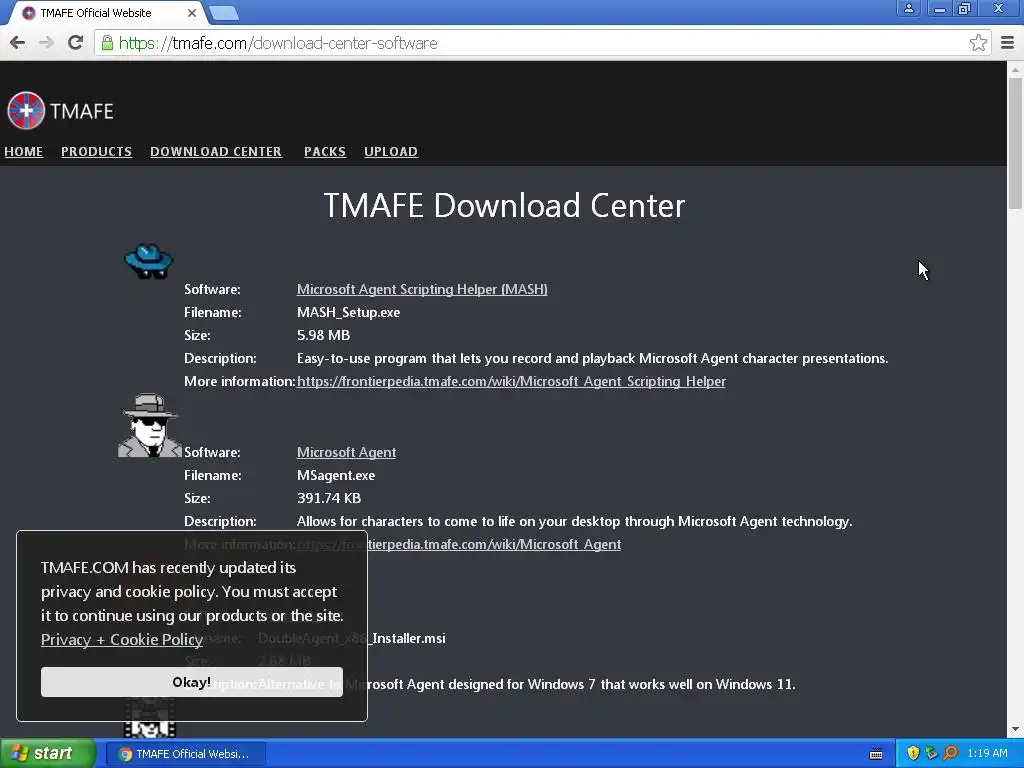This screenshot has height=768, width=1024.
Task: Click the on-screen keyboard tray icon
Action: point(876,754)
